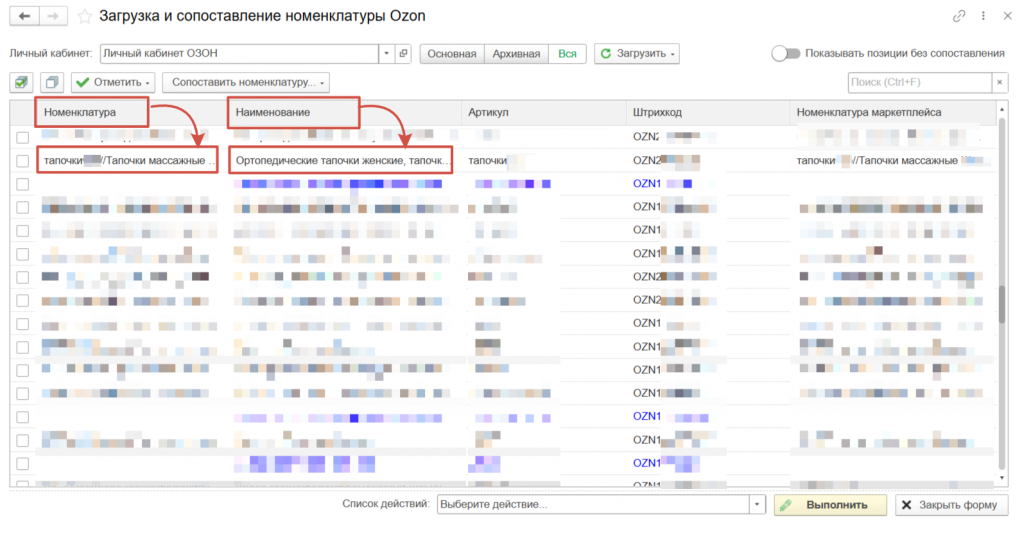Expand the Личный кабинет dropdown arrow

click(x=387, y=53)
